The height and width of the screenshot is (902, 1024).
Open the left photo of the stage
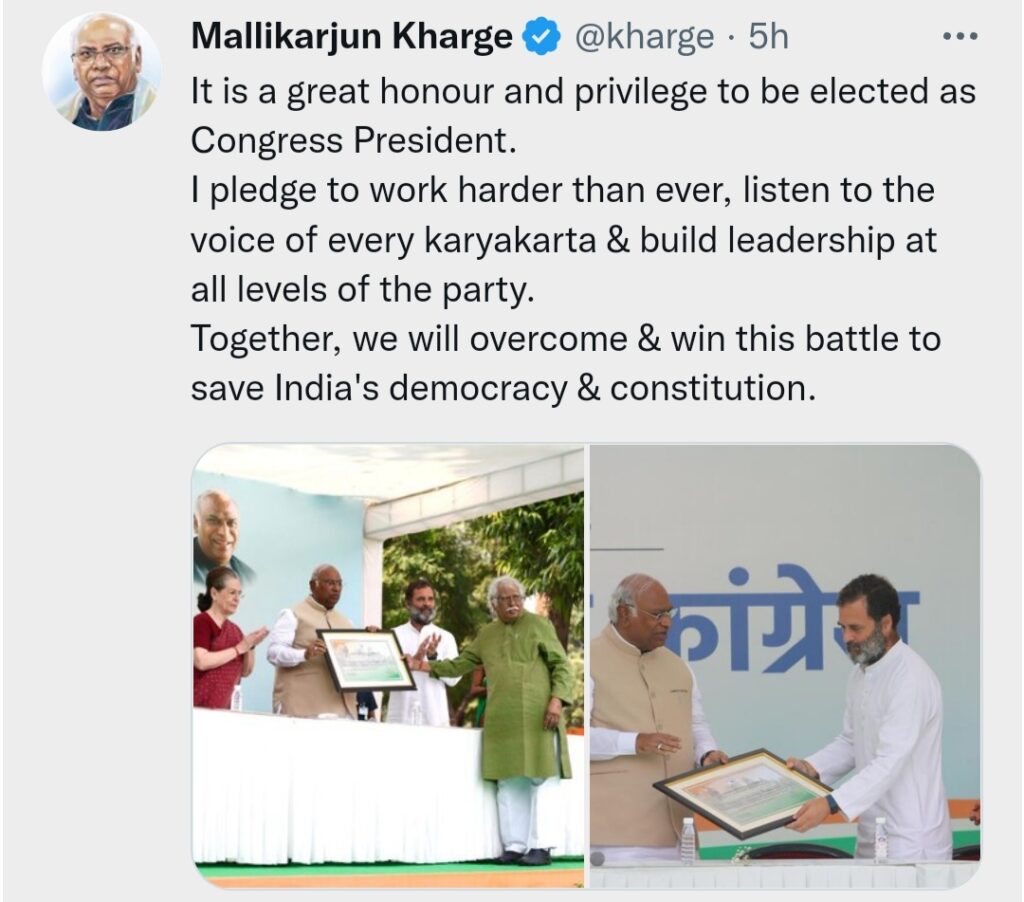click(x=389, y=666)
